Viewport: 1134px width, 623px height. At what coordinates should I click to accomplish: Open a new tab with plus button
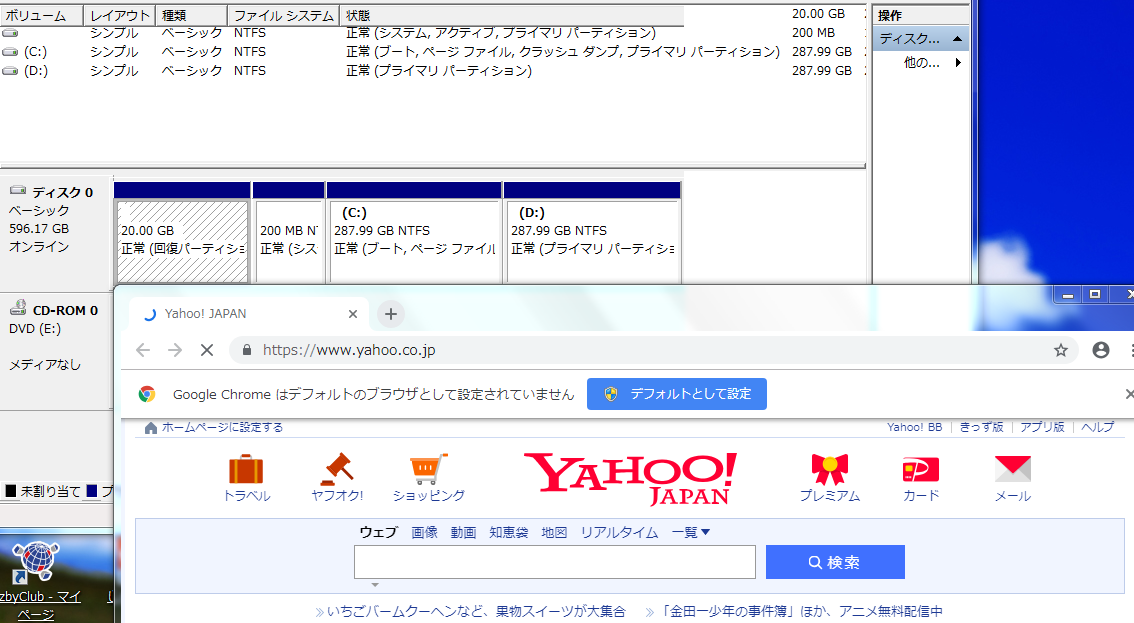click(391, 314)
